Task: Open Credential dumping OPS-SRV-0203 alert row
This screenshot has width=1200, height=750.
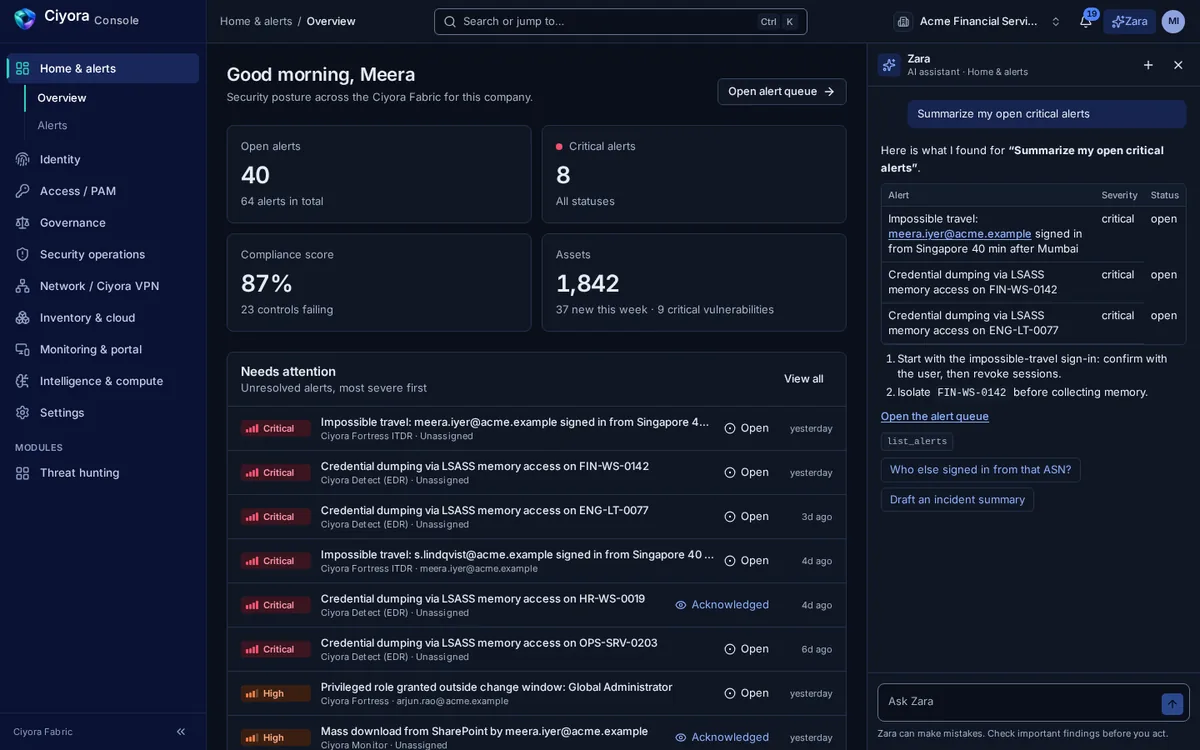Action: (x=537, y=649)
